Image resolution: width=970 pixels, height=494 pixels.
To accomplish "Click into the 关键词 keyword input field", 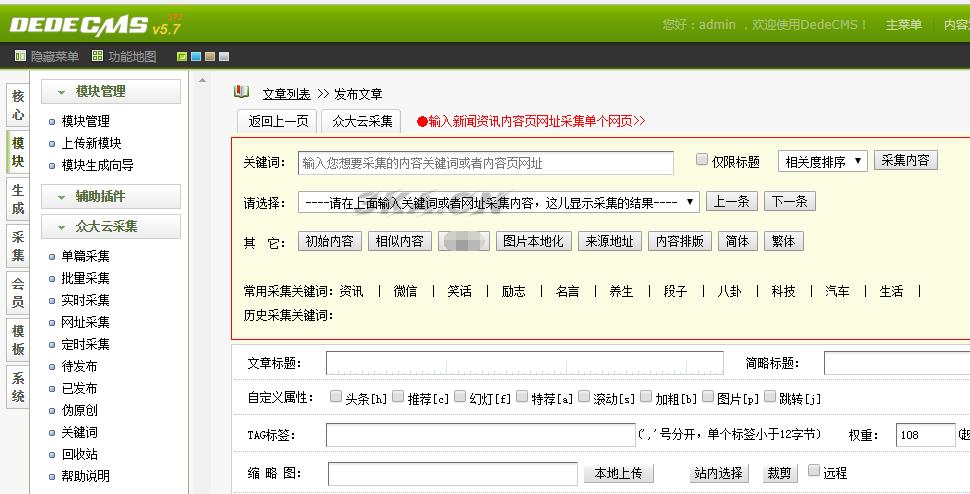I will 486,163.
